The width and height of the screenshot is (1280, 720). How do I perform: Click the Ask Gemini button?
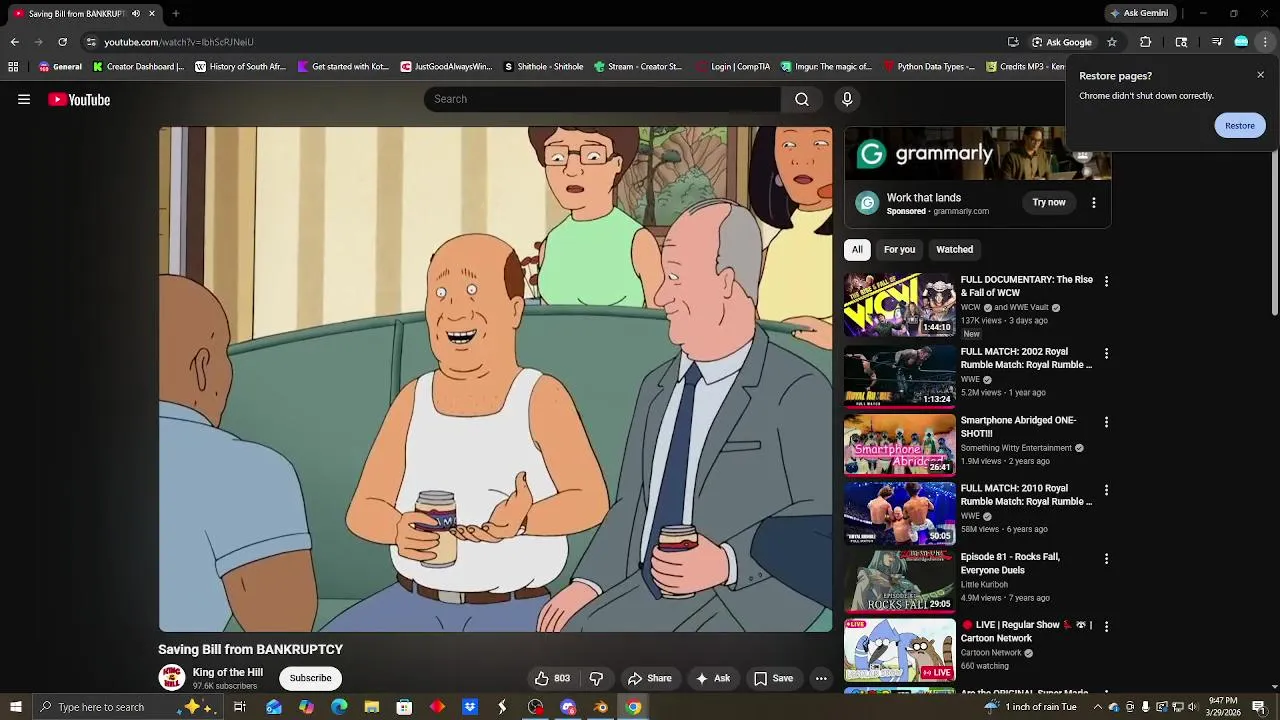(x=1138, y=13)
